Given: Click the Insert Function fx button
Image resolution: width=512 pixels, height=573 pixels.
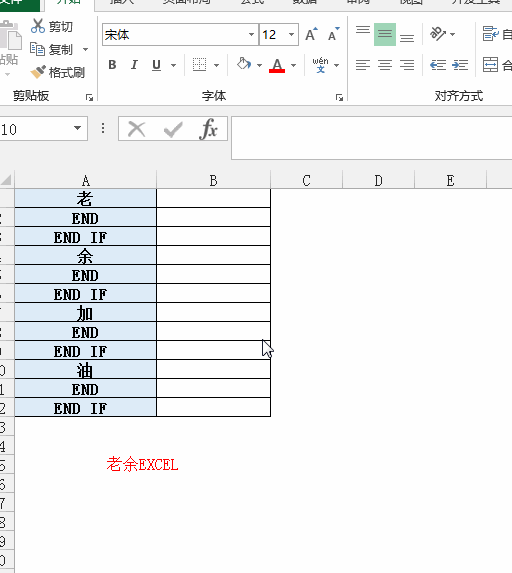Looking at the screenshot, I should coord(209,129).
